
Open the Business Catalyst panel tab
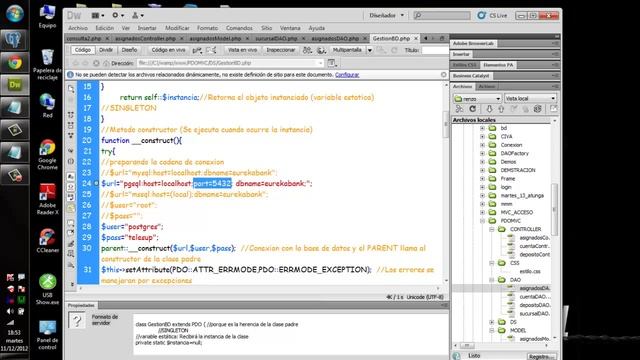[471, 76]
